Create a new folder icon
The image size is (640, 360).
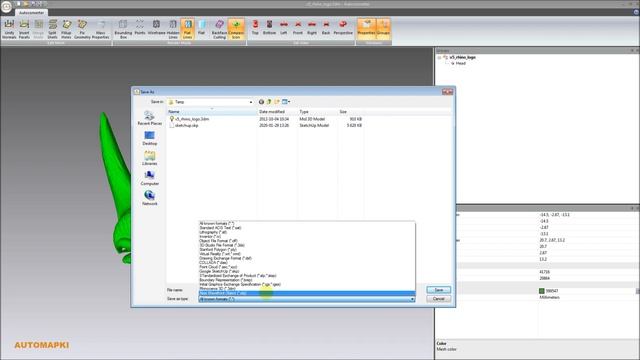pyautogui.click(x=277, y=102)
